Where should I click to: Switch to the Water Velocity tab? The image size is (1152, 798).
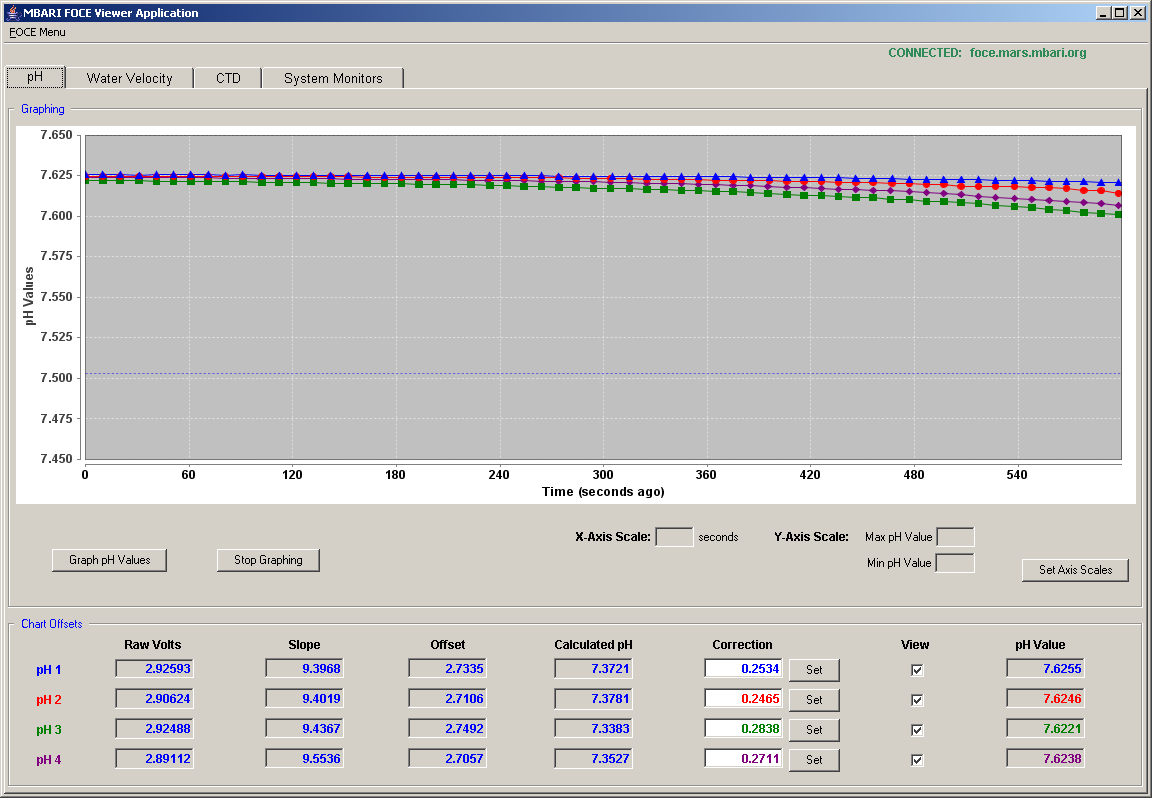[x=129, y=78]
